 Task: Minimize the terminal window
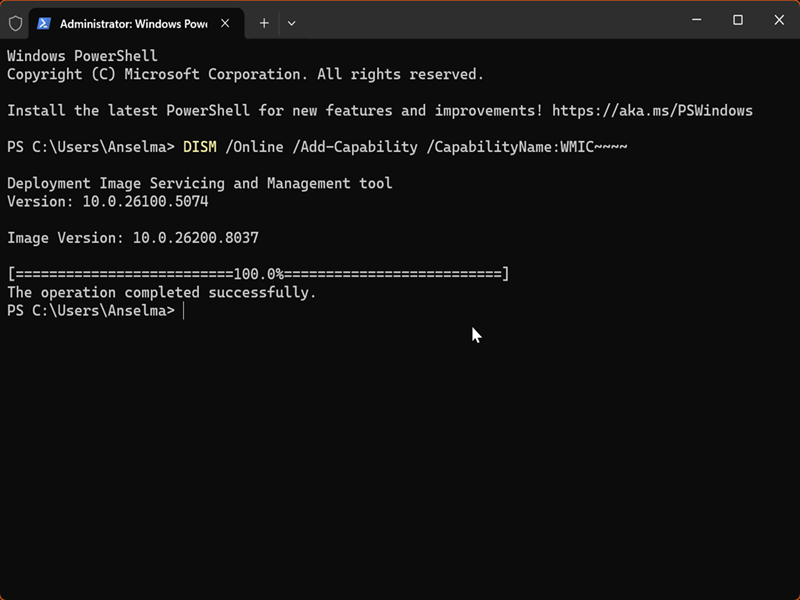tap(696, 20)
